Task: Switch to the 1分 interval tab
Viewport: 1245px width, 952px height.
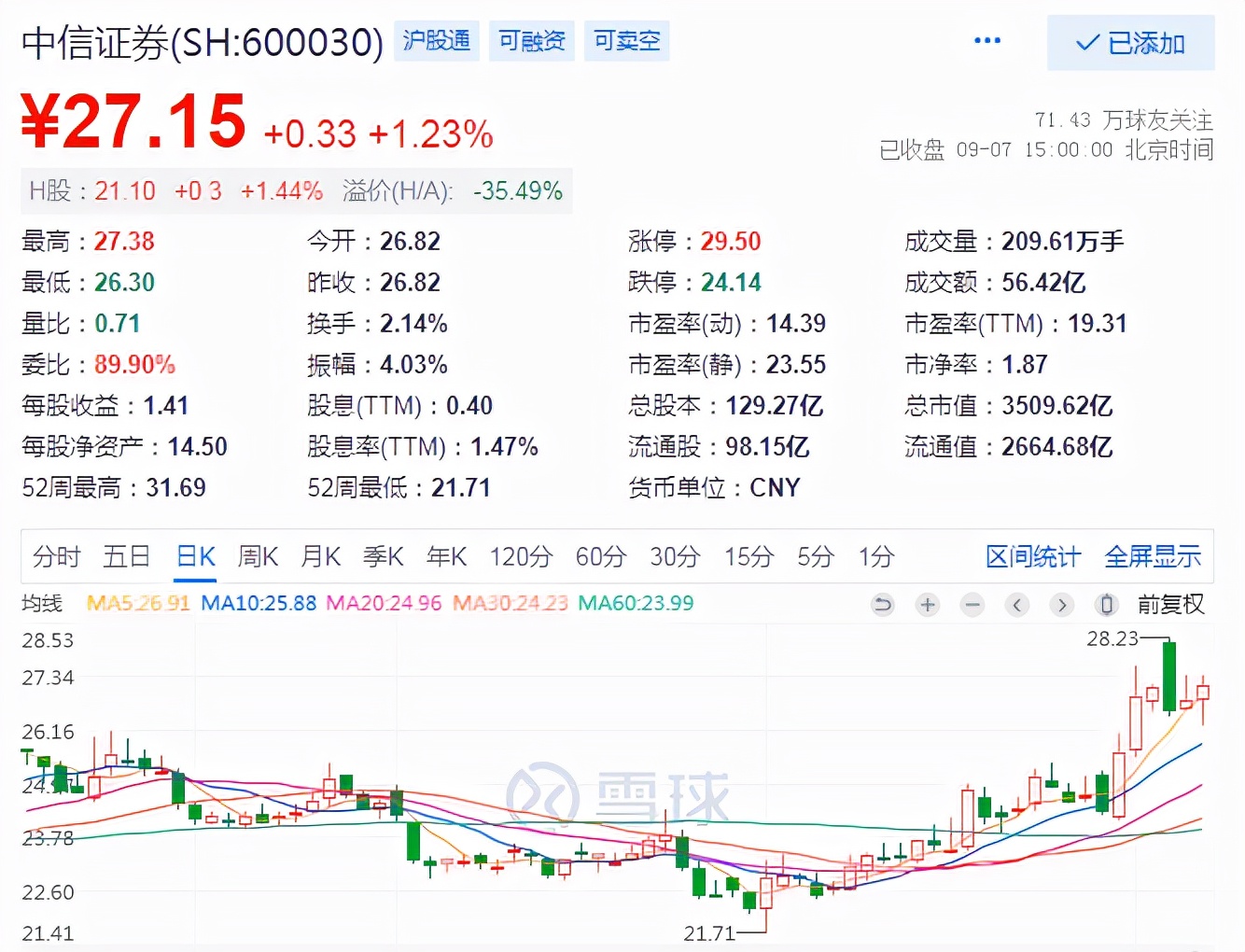Action: click(876, 556)
